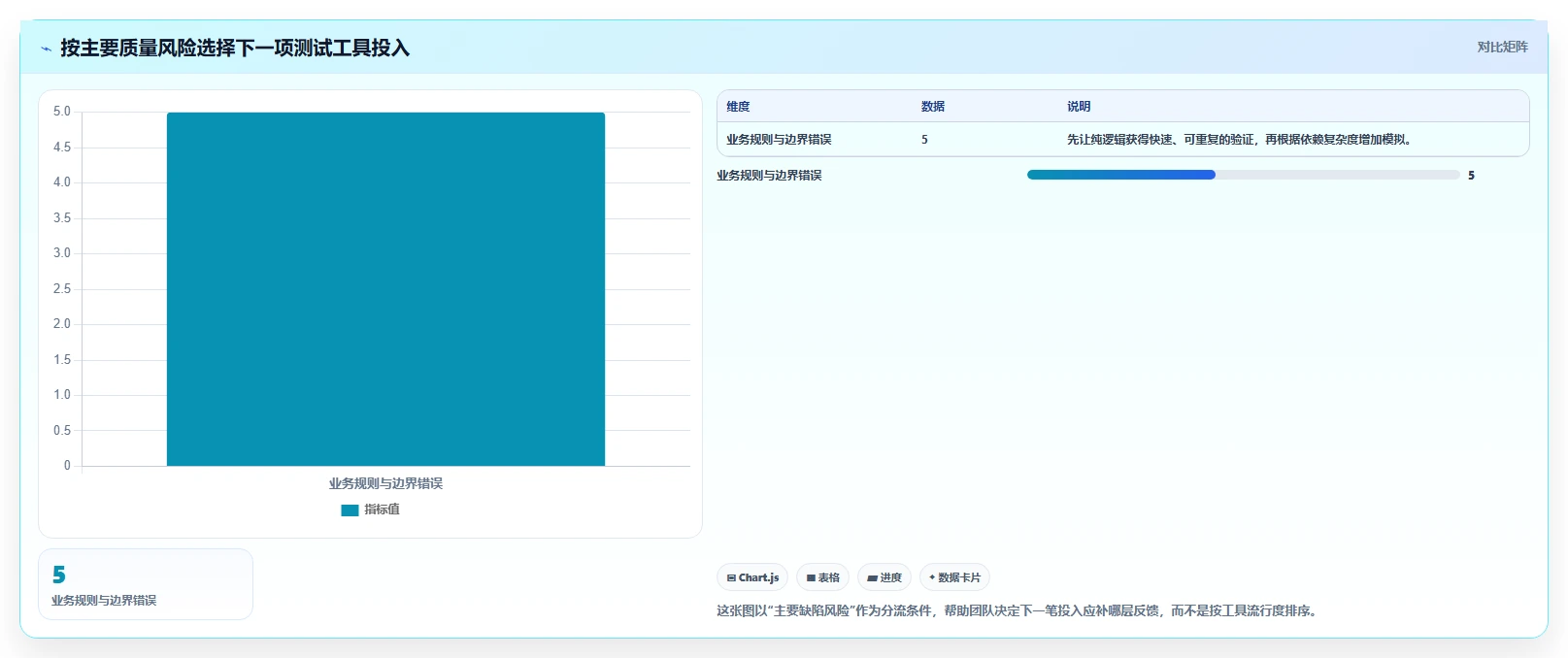Click the 表格 tag chip
1568x658 pixels.
coord(822,577)
